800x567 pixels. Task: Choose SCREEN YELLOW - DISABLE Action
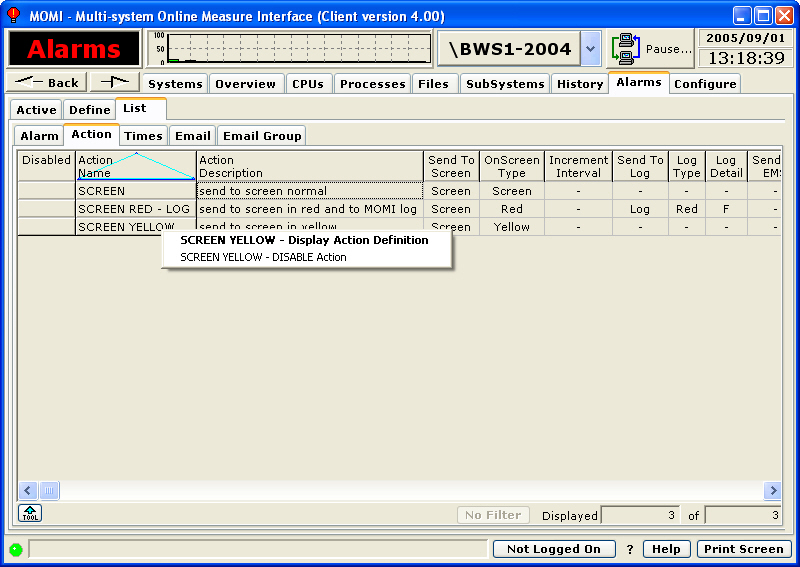pos(263,257)
